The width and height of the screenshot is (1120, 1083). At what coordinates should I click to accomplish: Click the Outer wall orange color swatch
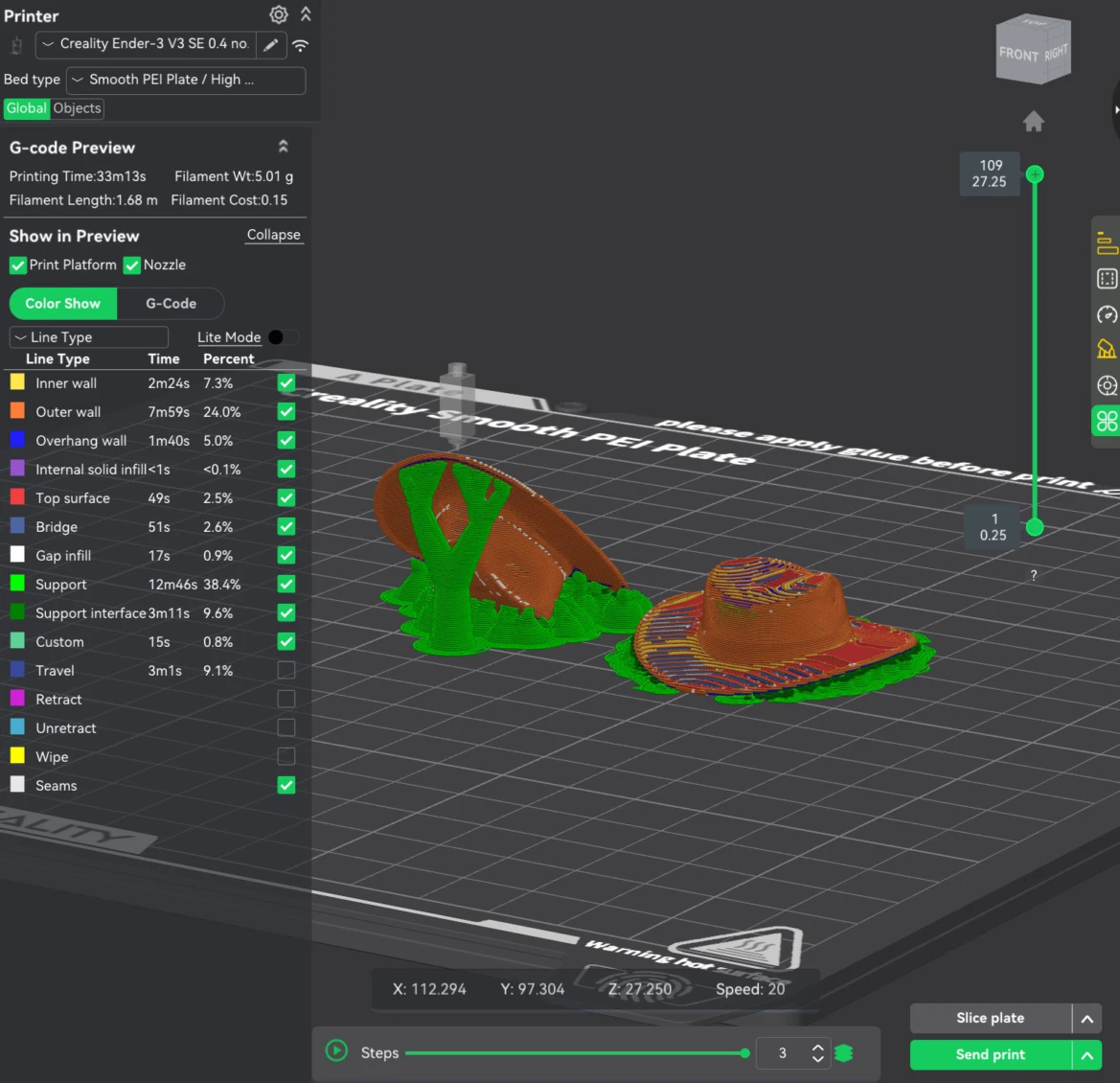(x=17, y=411)
